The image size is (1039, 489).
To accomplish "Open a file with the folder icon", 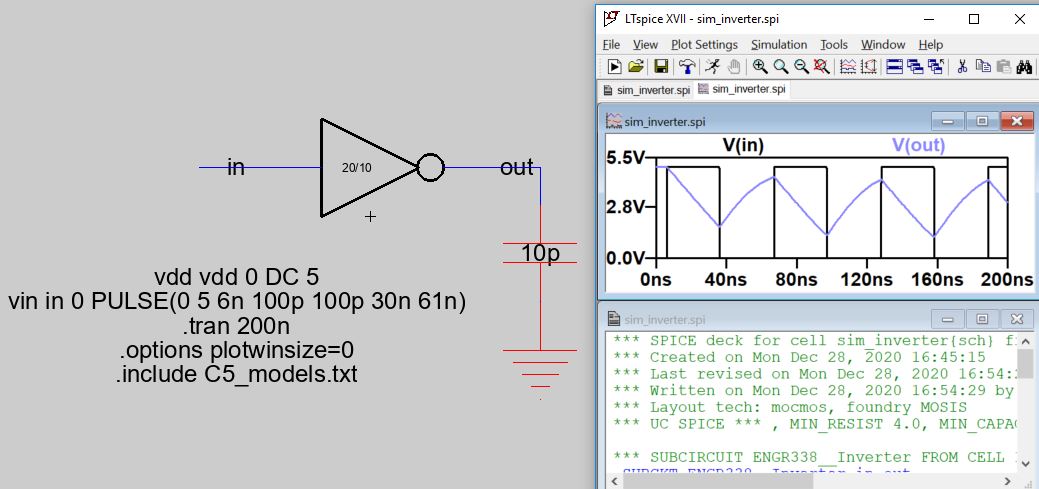I will pyautogui.click(x=635, y=66).
